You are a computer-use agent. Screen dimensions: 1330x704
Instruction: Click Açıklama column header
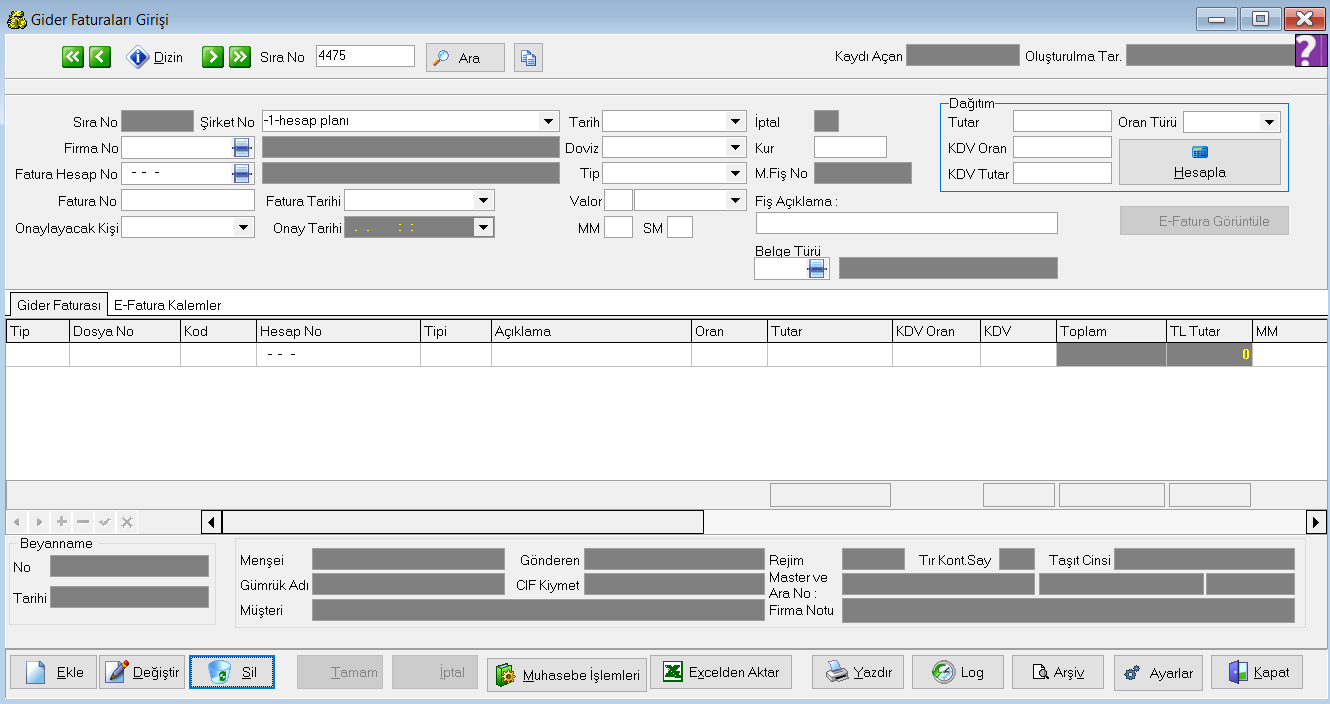[x=591, y=331]
